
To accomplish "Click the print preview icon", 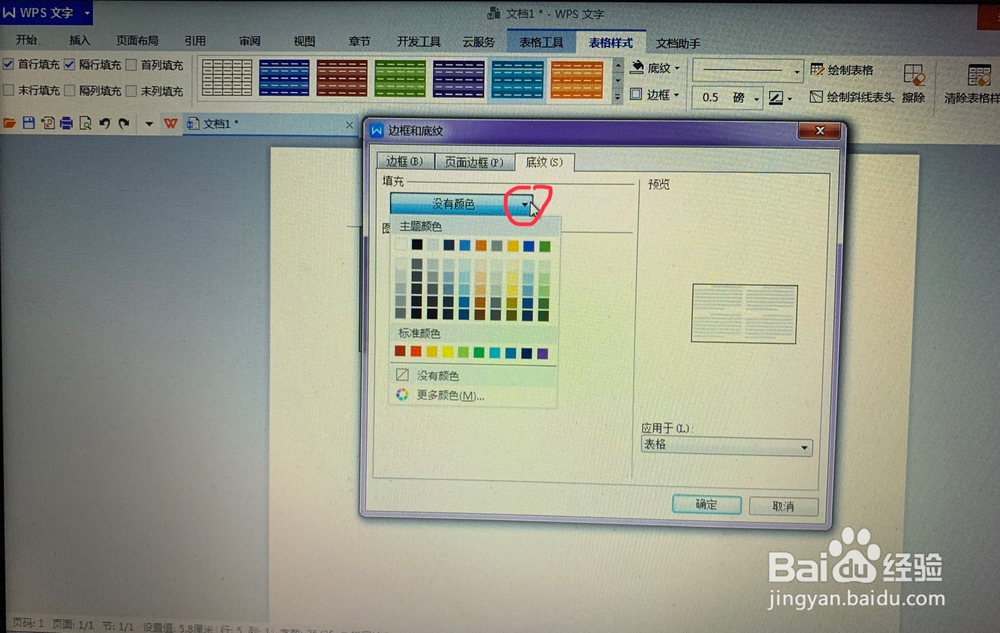I will (x=85, y=123).
